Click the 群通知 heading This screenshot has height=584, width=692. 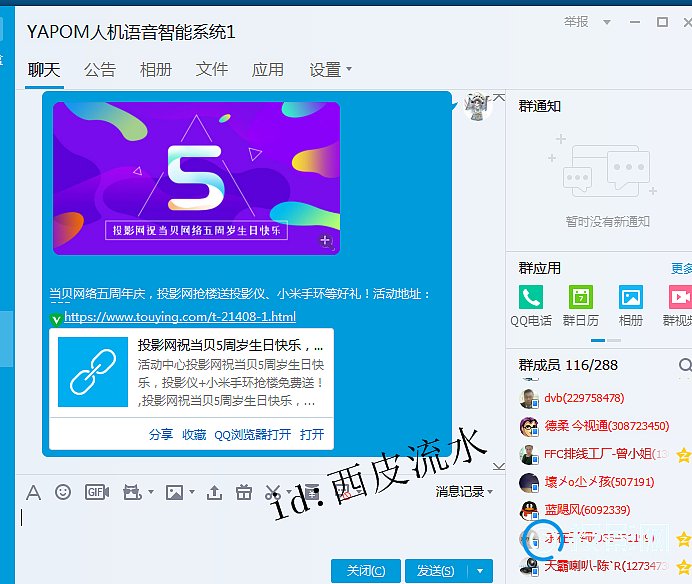pyautogui.click(x=540, y=106)
